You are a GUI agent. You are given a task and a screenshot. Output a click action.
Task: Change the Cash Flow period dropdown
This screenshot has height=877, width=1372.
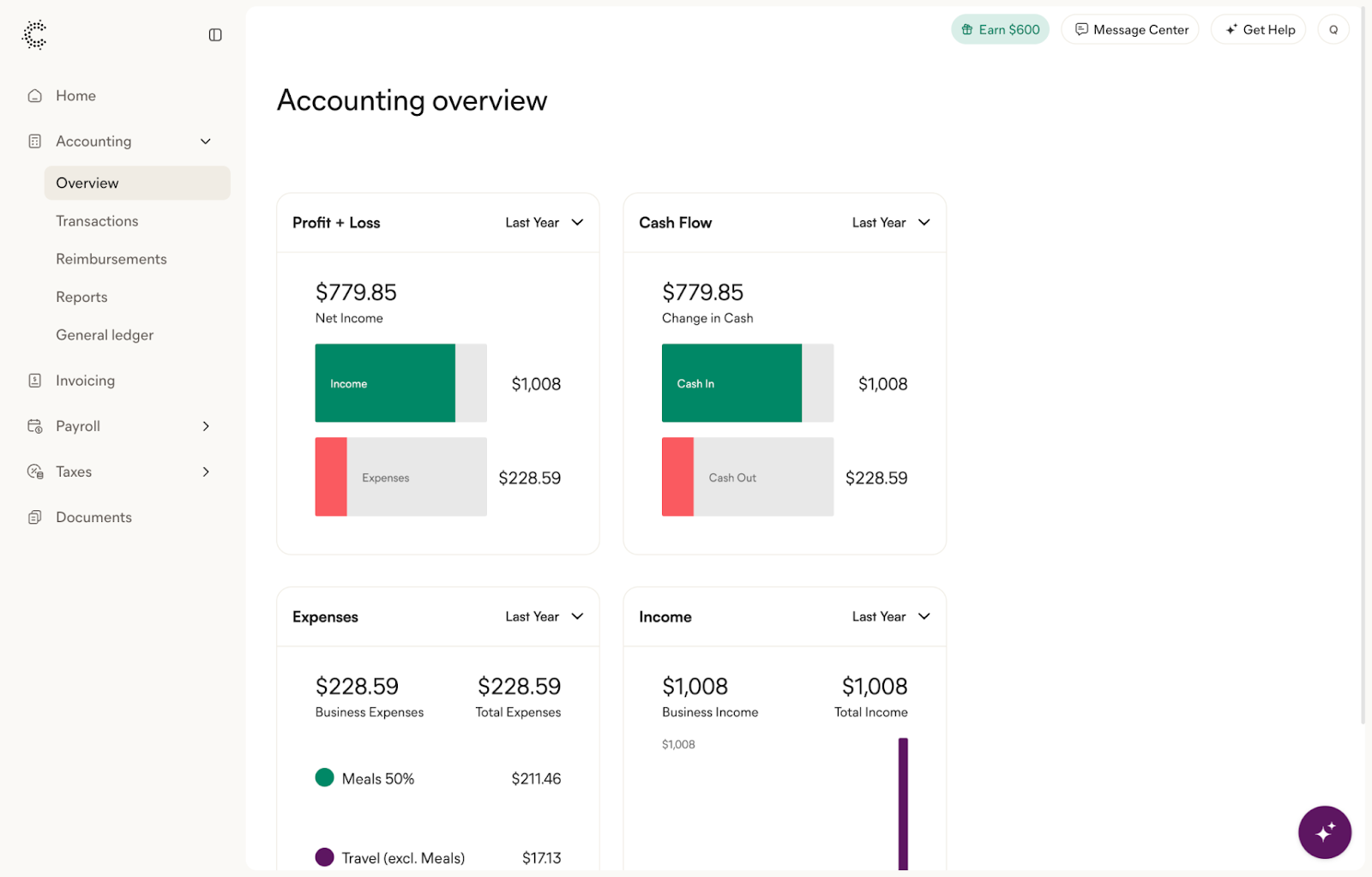[x=890, y=223]
